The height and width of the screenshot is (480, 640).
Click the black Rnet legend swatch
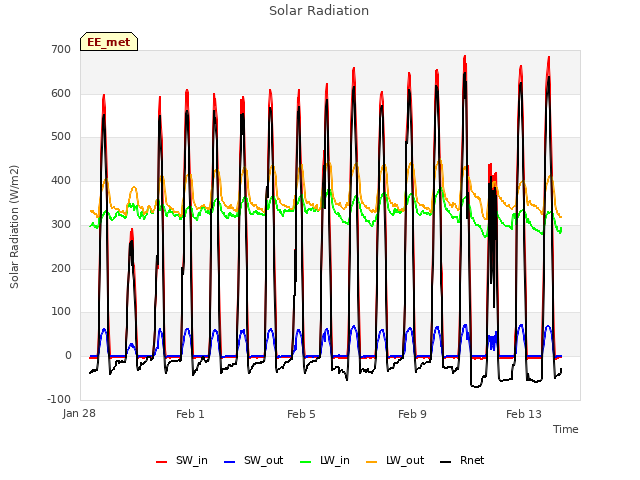(446, 462)
